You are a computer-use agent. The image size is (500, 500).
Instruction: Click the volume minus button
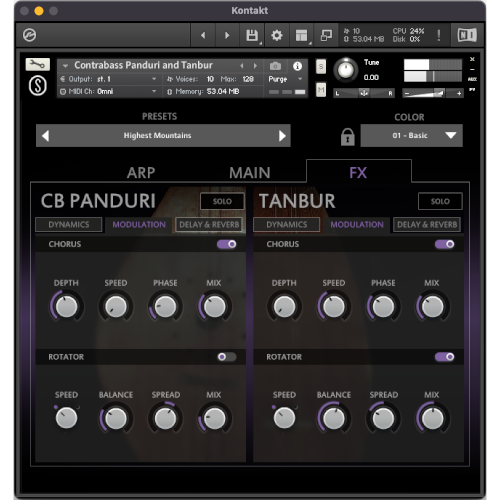[406, 93]
